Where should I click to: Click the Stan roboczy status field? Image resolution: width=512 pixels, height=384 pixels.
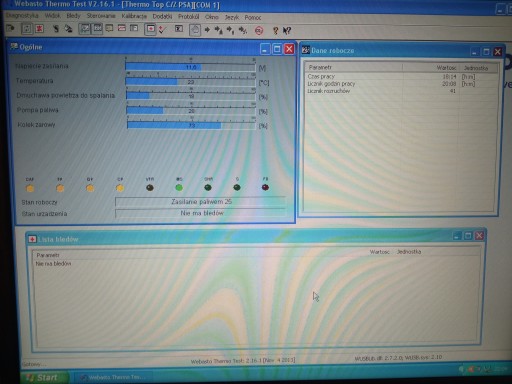pos(201,202)
